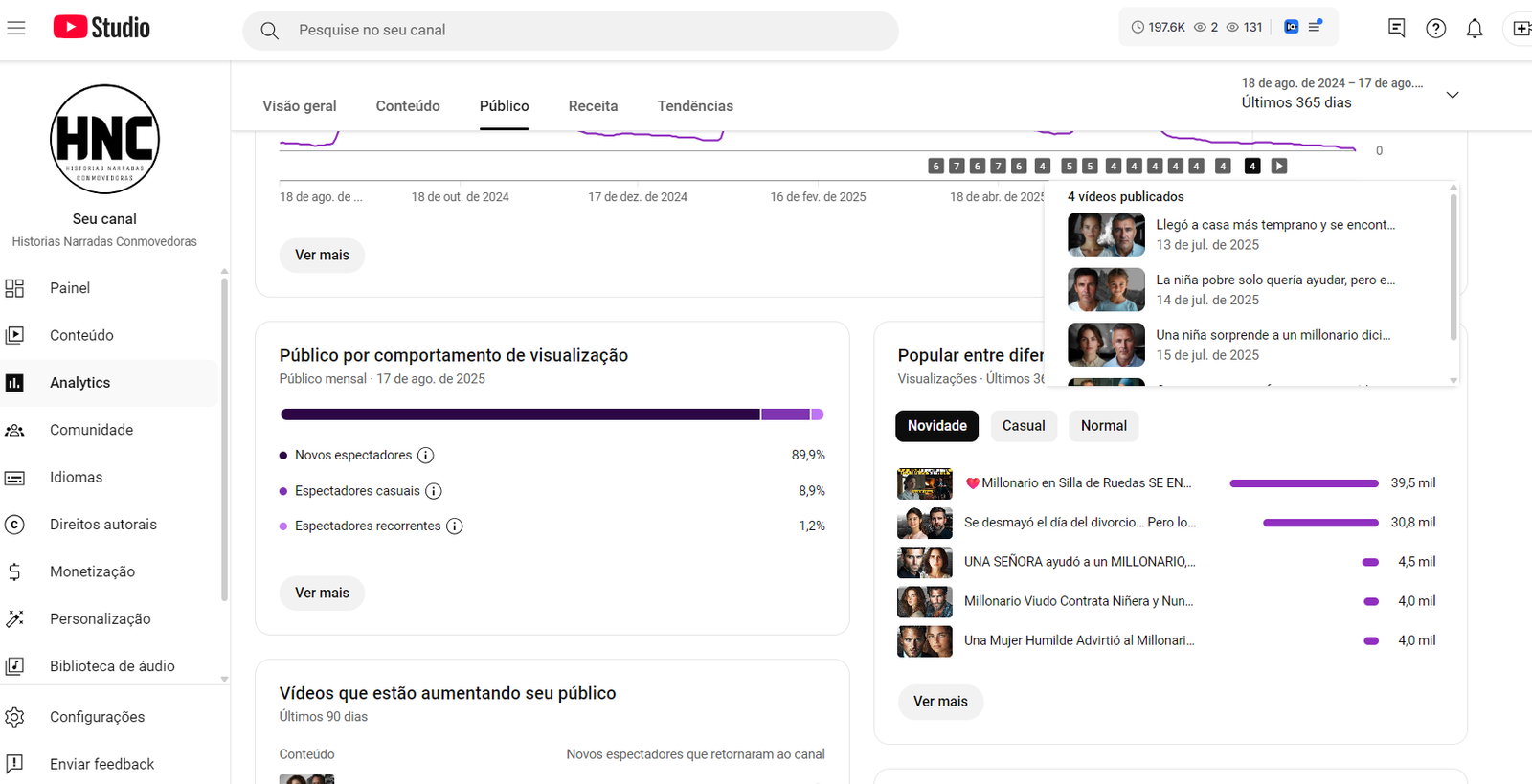Screen dimensions: 1532x784
Task: Click the clock stat showing 197.6K
Action: point(1158,28)
